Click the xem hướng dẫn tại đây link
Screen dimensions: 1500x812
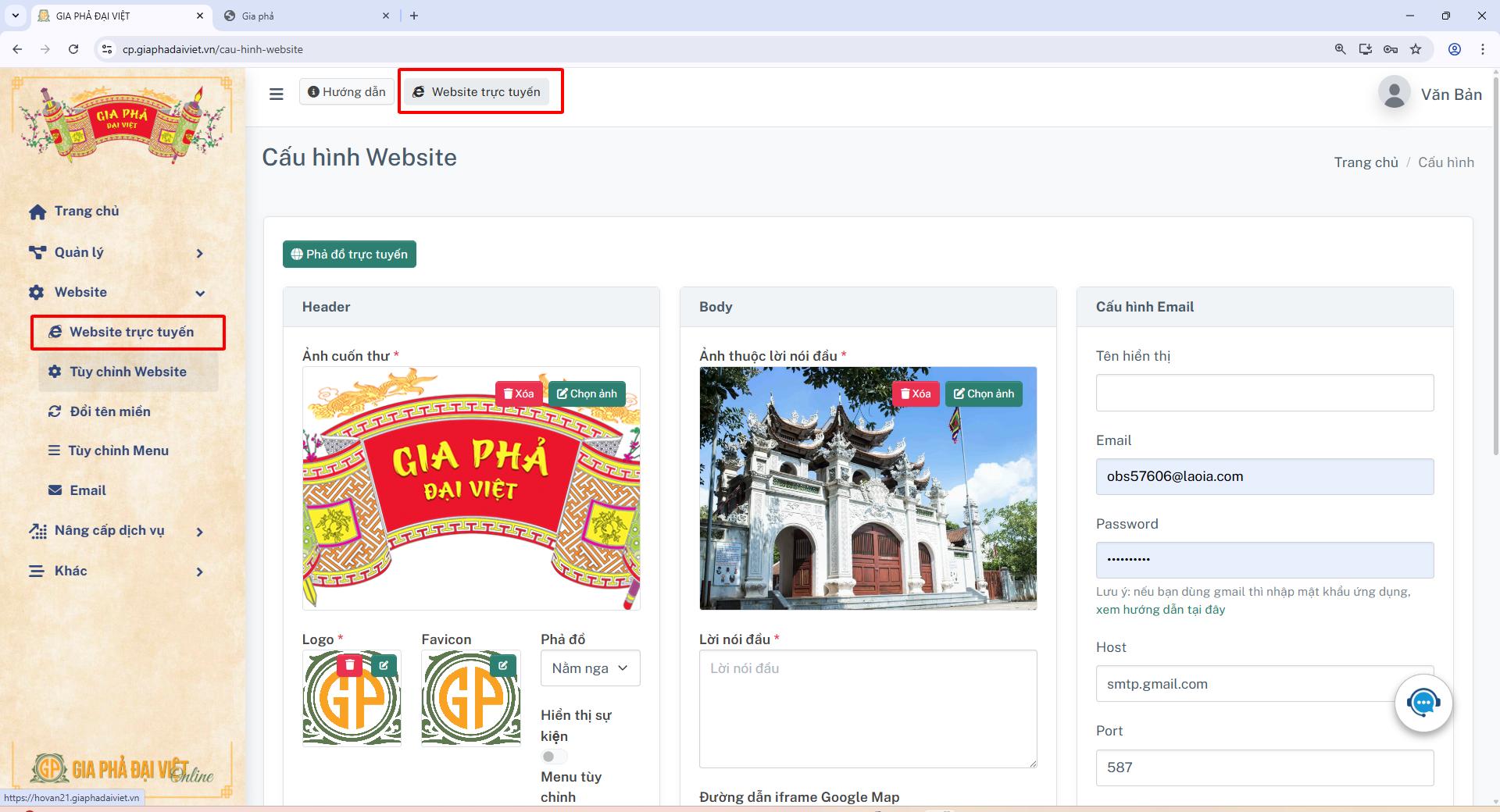(1160, 610)
